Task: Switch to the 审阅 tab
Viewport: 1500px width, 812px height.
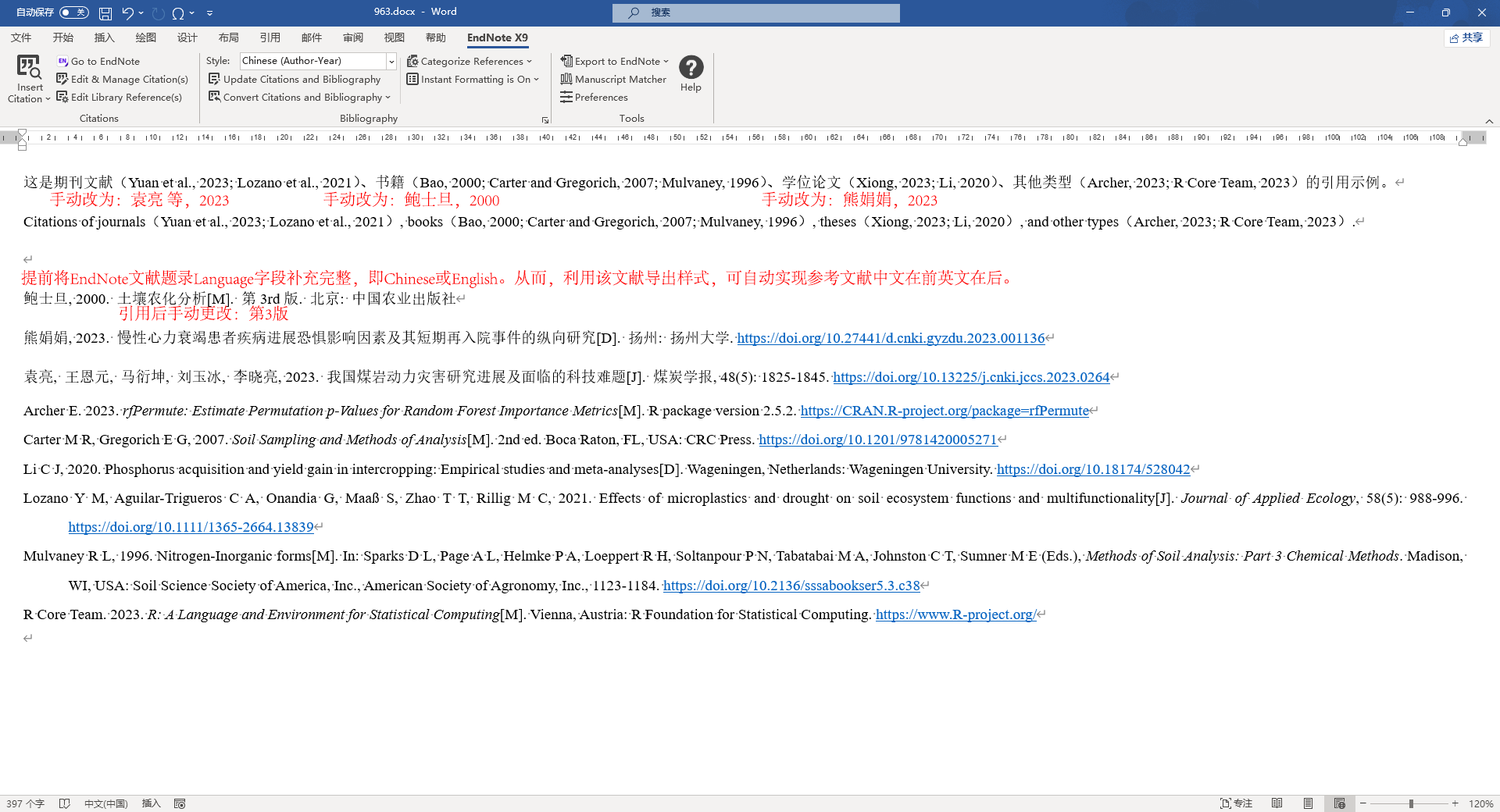Action: (x=352, y=37)
